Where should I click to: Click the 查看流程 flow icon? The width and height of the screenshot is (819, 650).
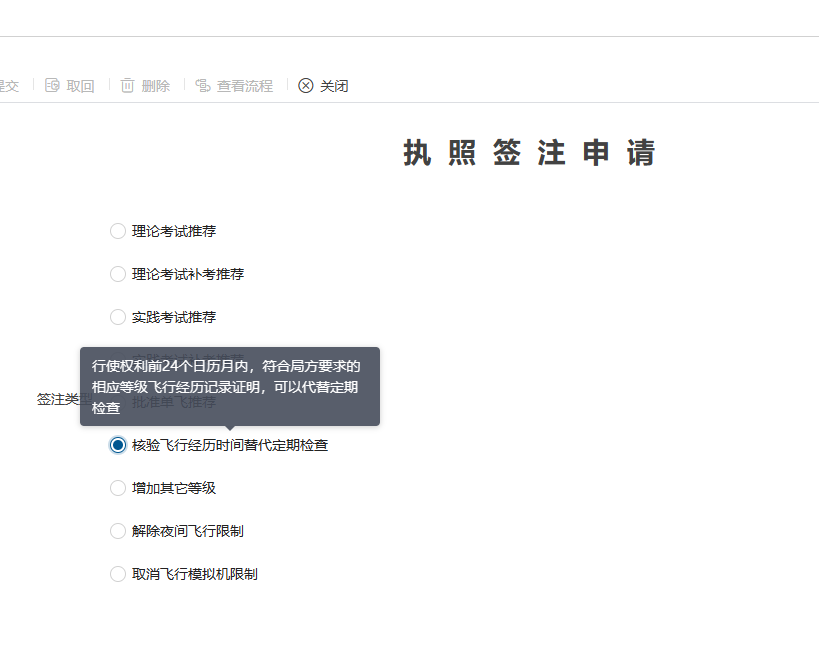pos(203,85)
